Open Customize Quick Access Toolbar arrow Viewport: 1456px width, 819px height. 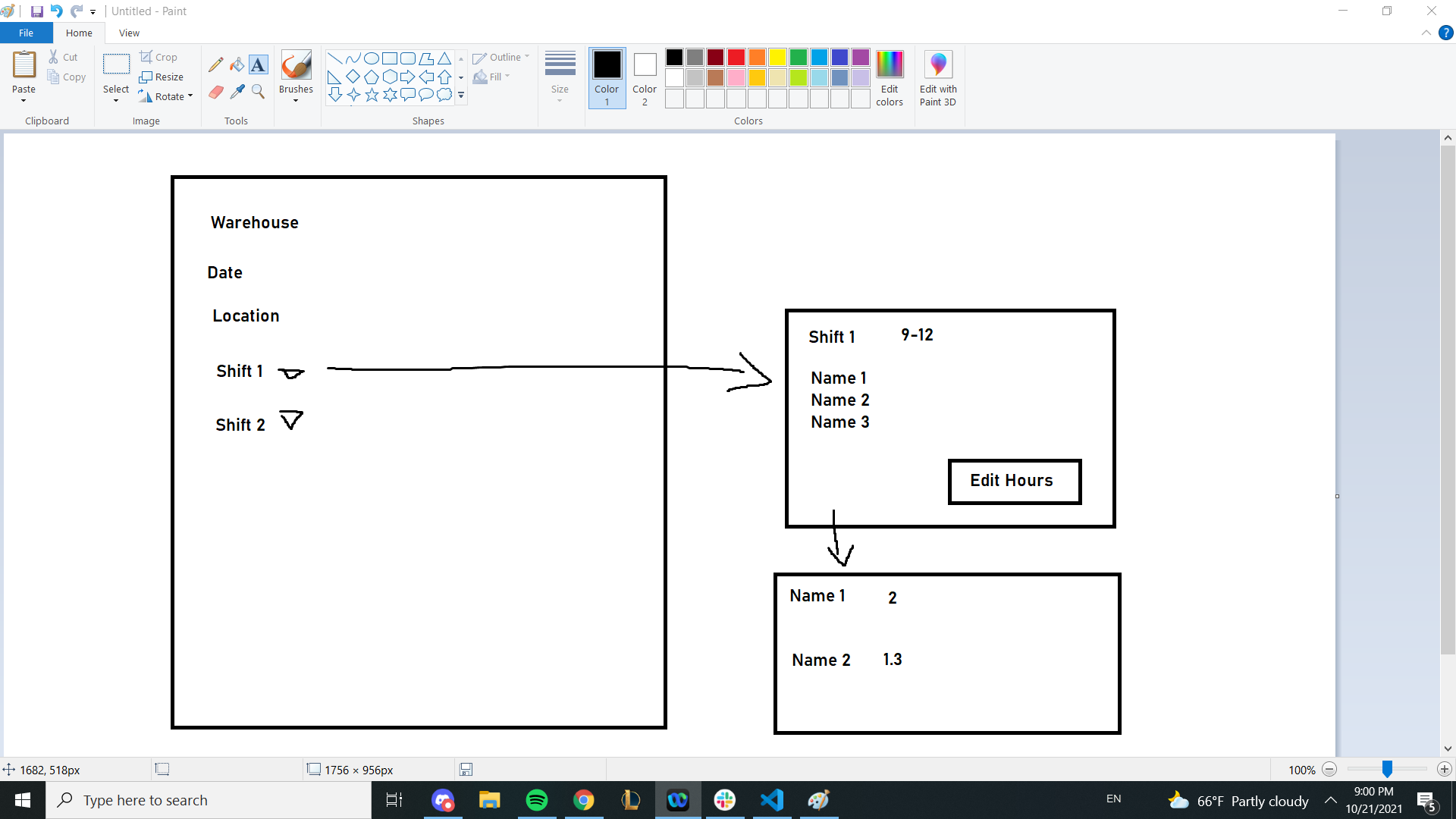pos(93,11)
